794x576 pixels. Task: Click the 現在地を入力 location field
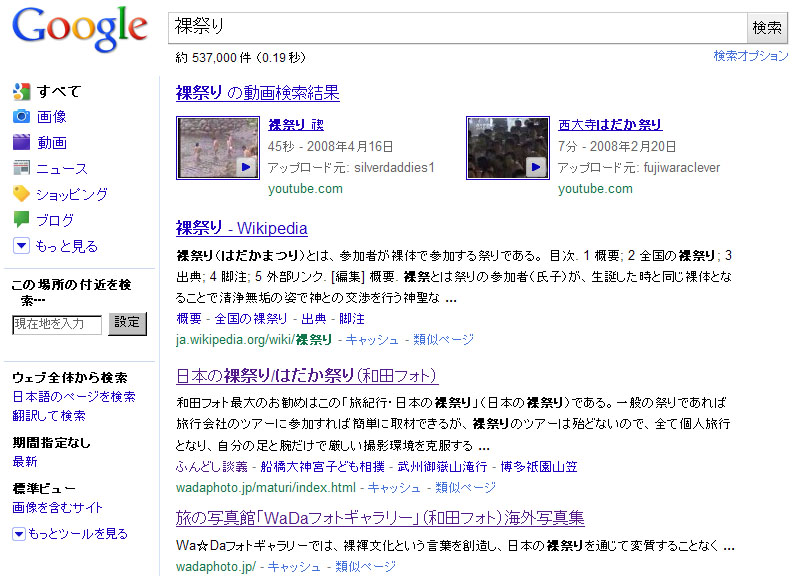57,324
